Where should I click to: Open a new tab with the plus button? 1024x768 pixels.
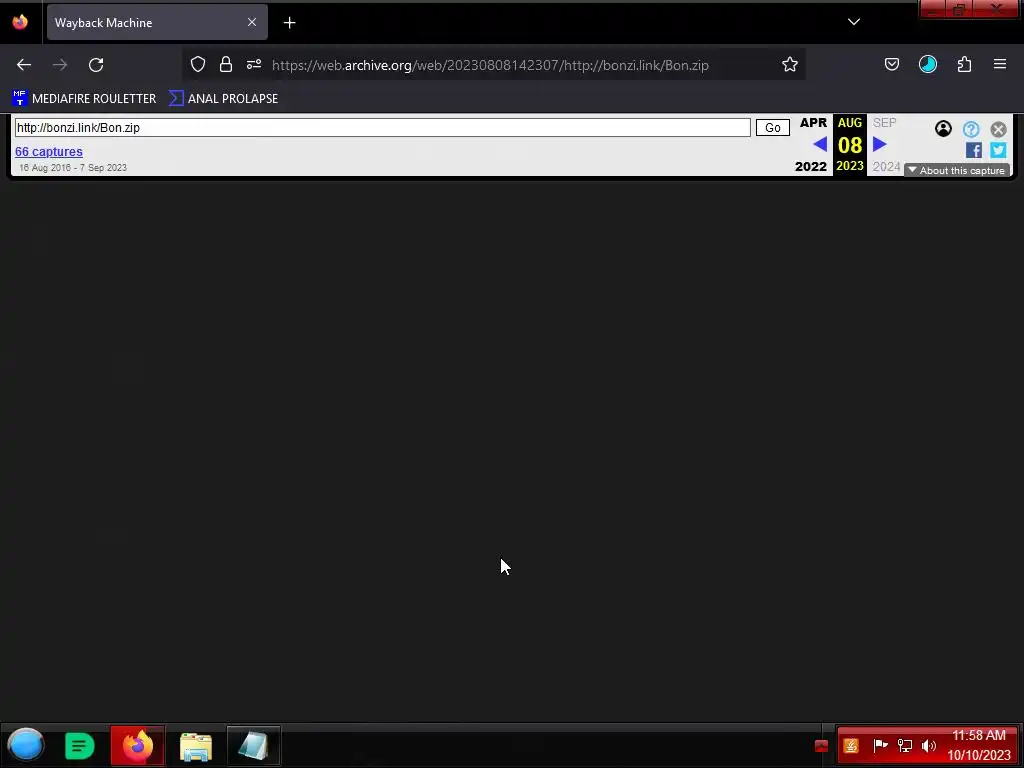(x=289, y=23)
